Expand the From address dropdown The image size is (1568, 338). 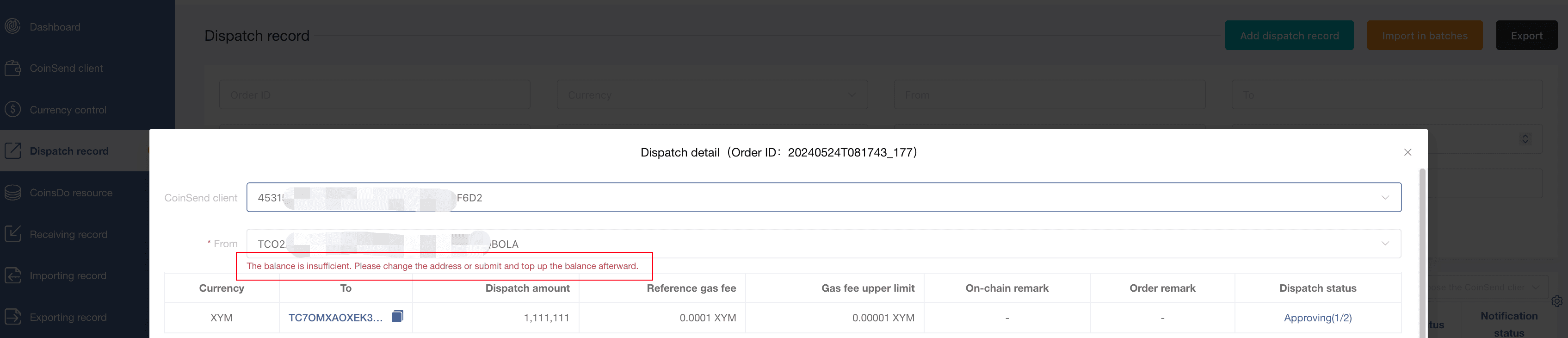point(1385,244)
